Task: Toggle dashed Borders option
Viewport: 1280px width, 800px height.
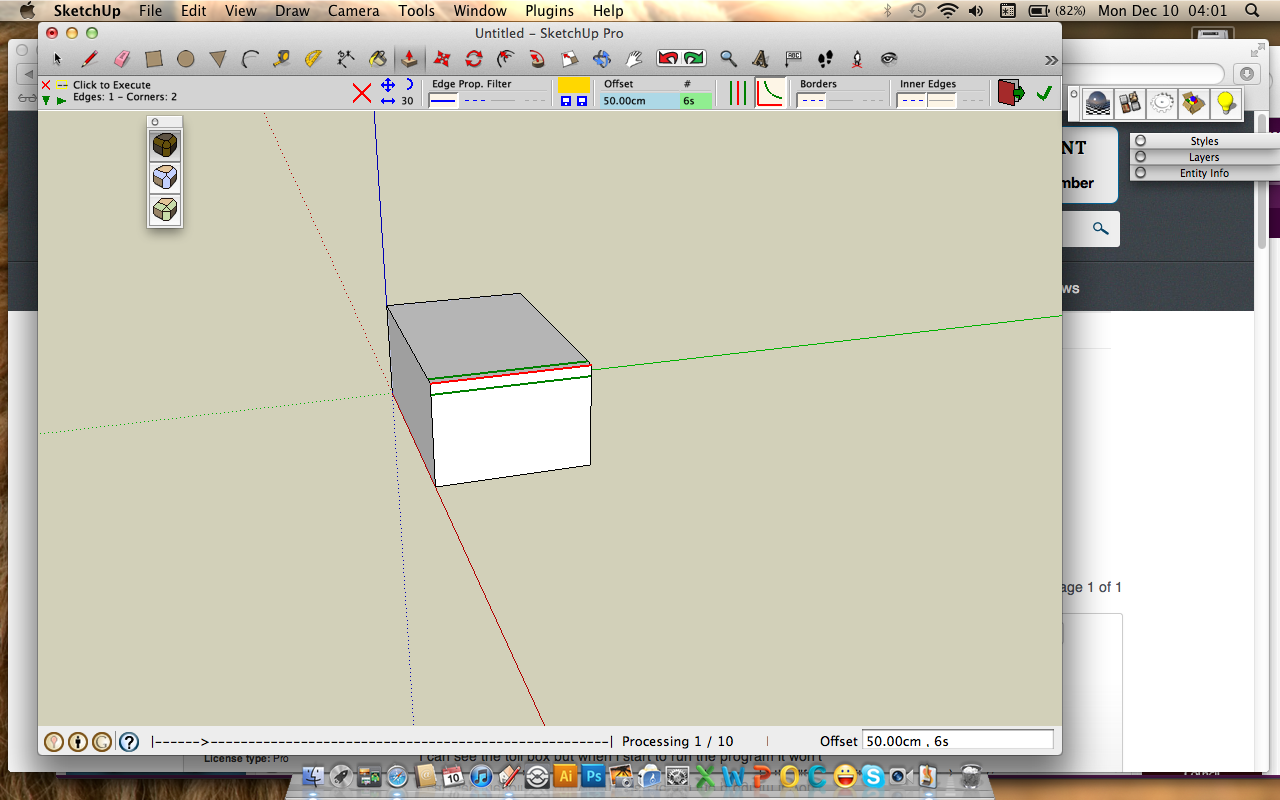Action: click(811, 100)
